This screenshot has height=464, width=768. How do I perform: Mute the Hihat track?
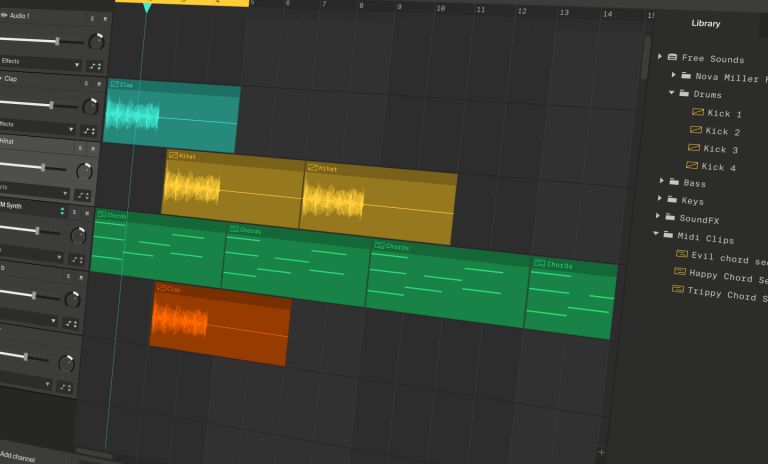click(93, 148)
